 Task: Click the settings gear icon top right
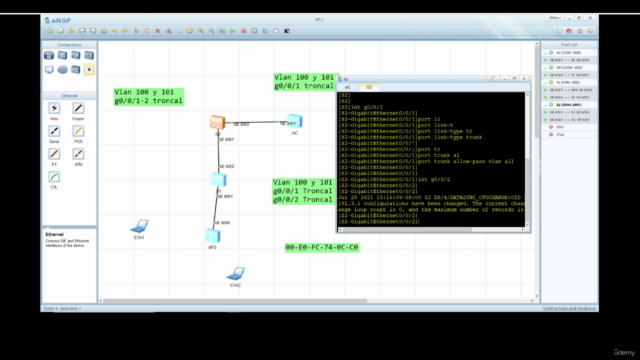coord(580,31)
